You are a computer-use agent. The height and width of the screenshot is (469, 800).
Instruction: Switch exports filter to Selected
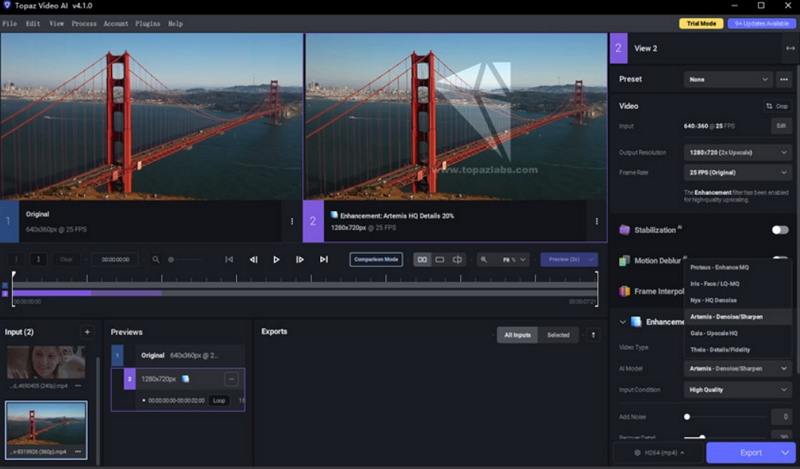(x=558, y=335)
